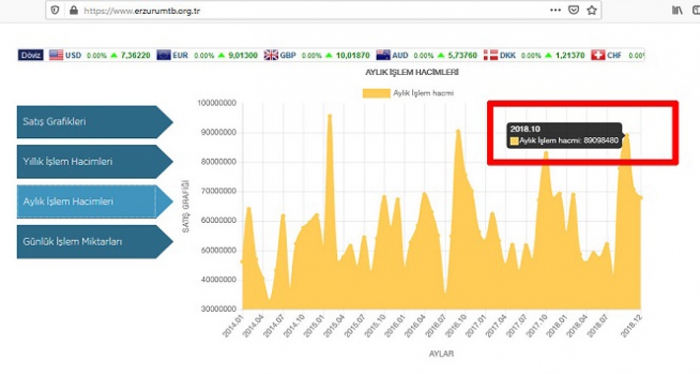
Task: Click the tall 2015 peak data point
Action: (x=330, y=116)
